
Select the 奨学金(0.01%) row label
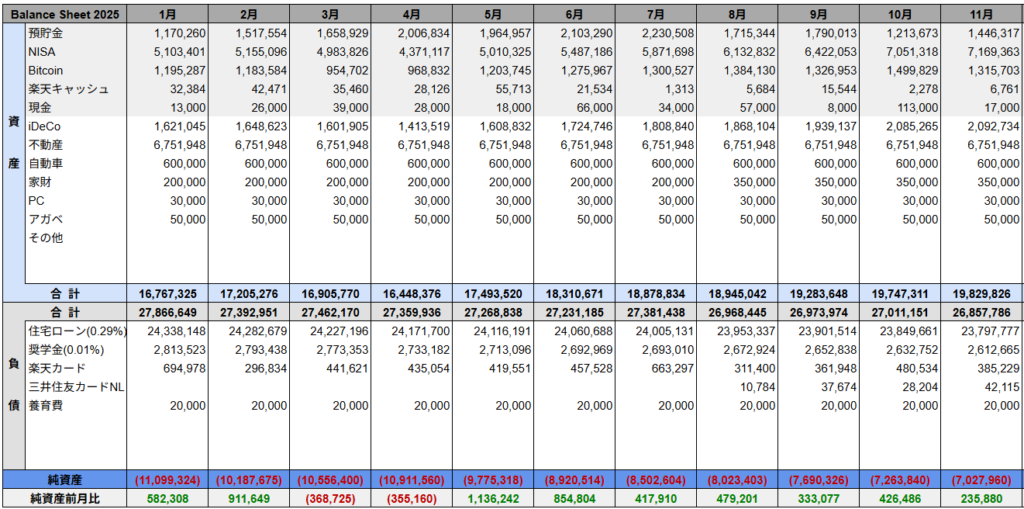(67, 349)
